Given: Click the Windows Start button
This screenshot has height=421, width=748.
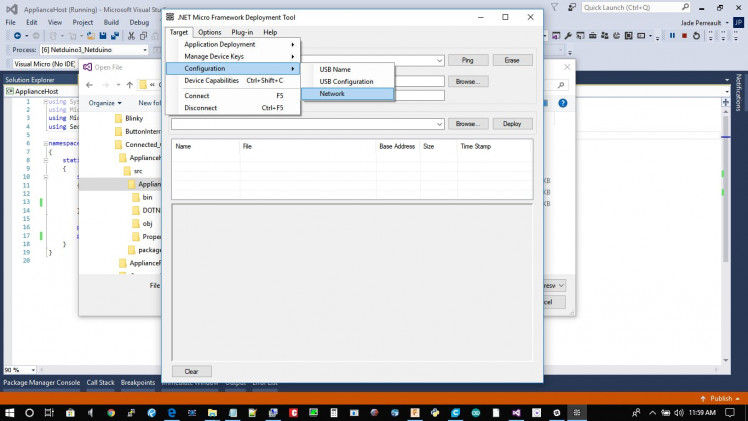Looking at the screenshot, I should (x=9, y=412).
